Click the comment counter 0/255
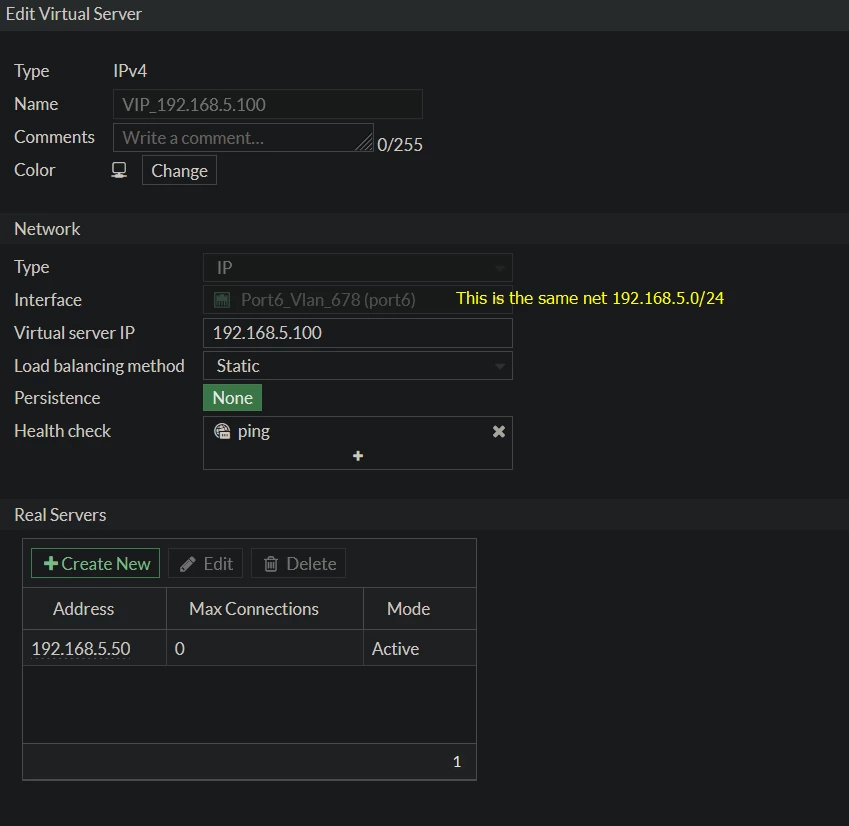849x826 pixels. (400, 145)
